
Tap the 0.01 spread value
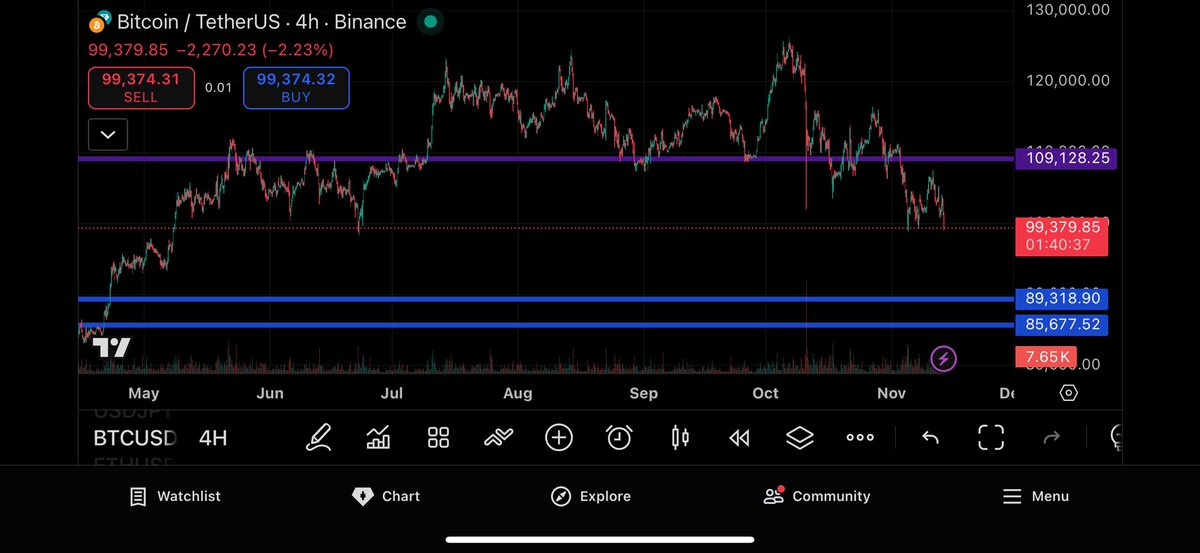coord(218,88)
